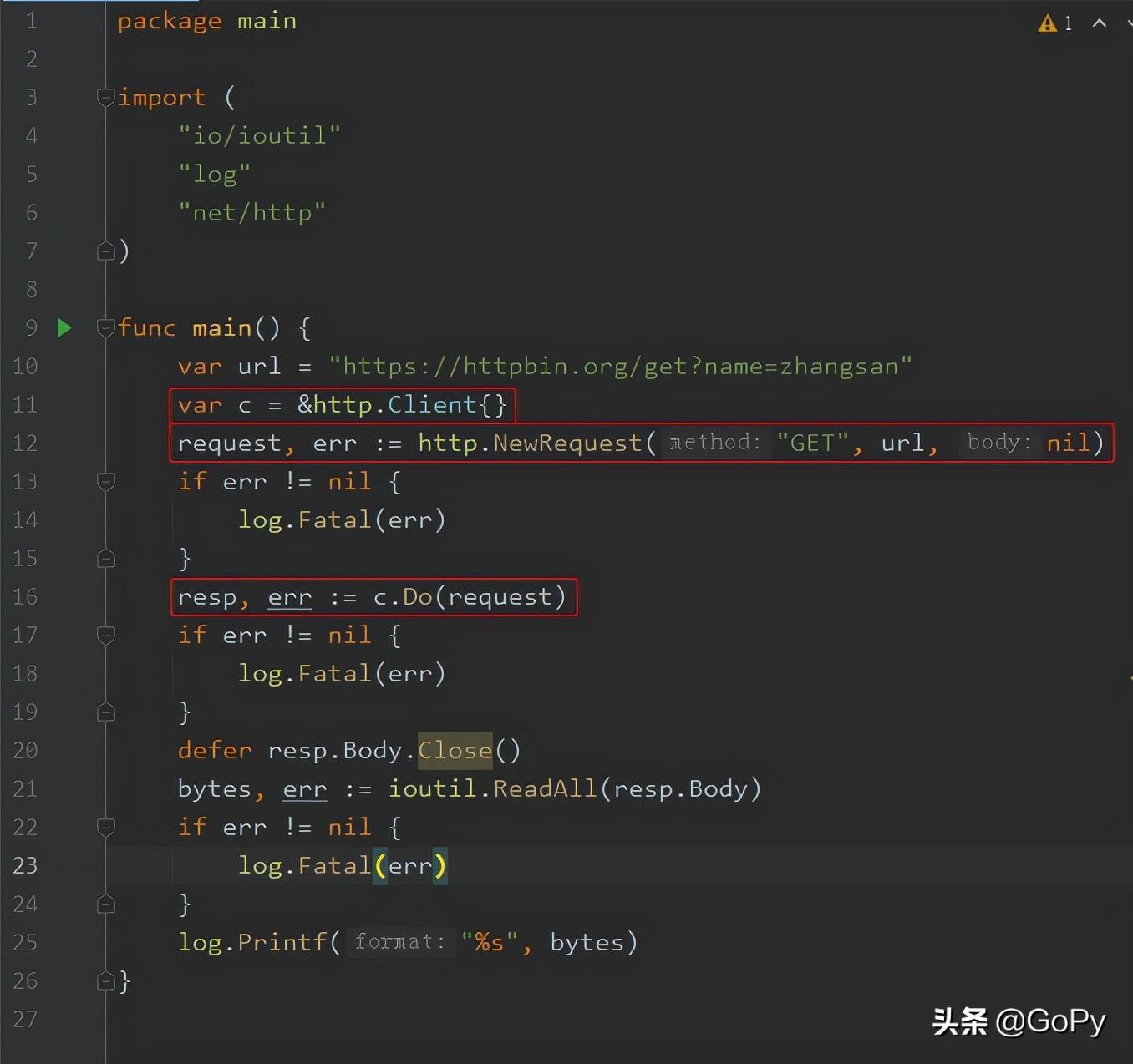
Task: Click the "defer" keyword
Action: pyautogui.click(x=215, y=750)
